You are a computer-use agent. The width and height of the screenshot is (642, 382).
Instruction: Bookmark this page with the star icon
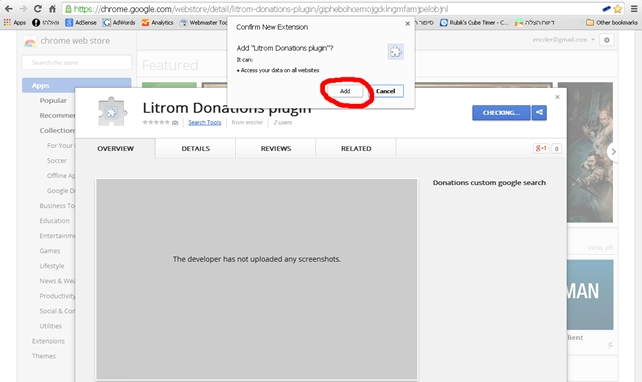[x=618, y=9]
